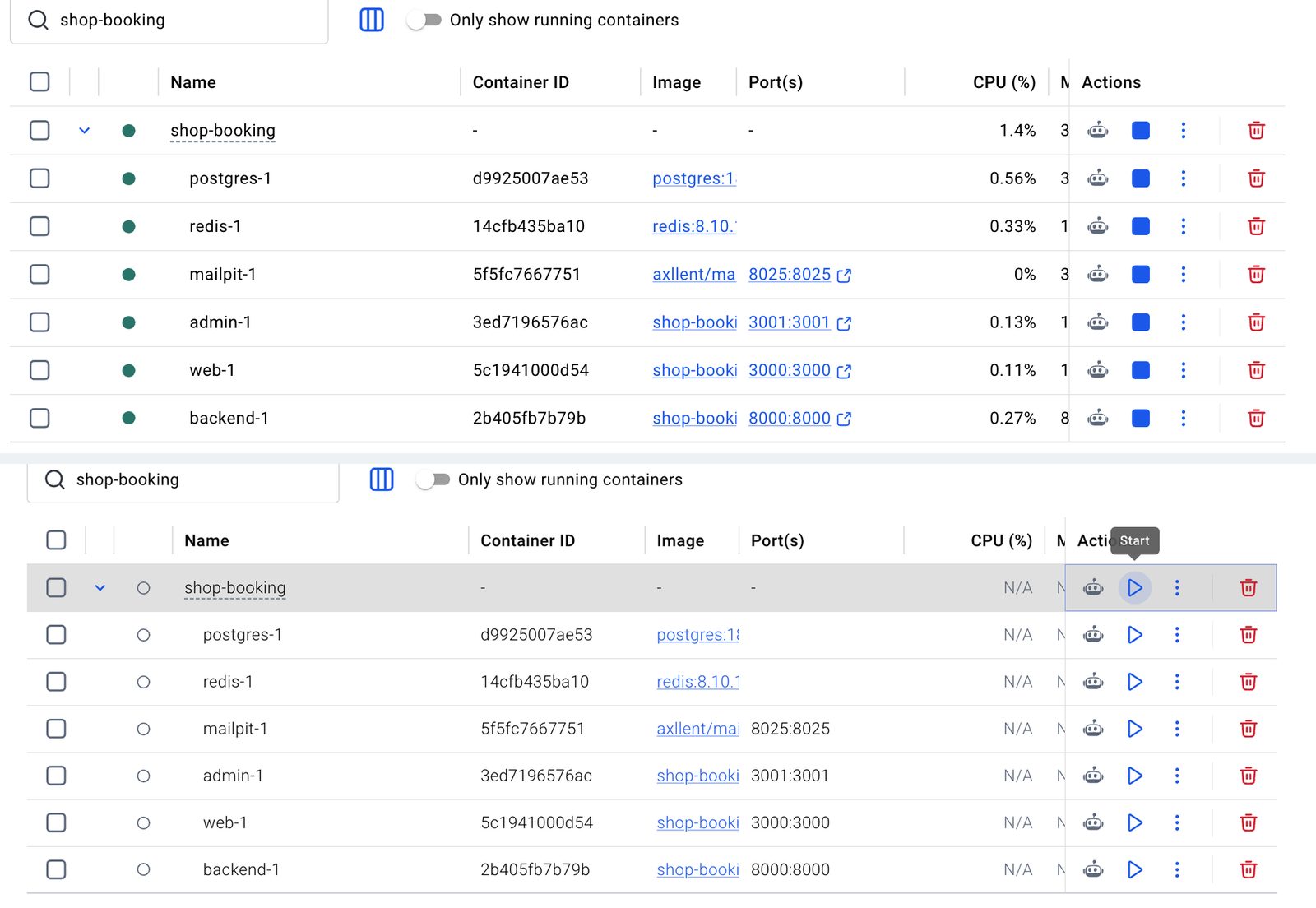Delete the running backend-1 container
This screenshot has width=1316, height=908.
pyautogui.click(x=1256, y=418)
